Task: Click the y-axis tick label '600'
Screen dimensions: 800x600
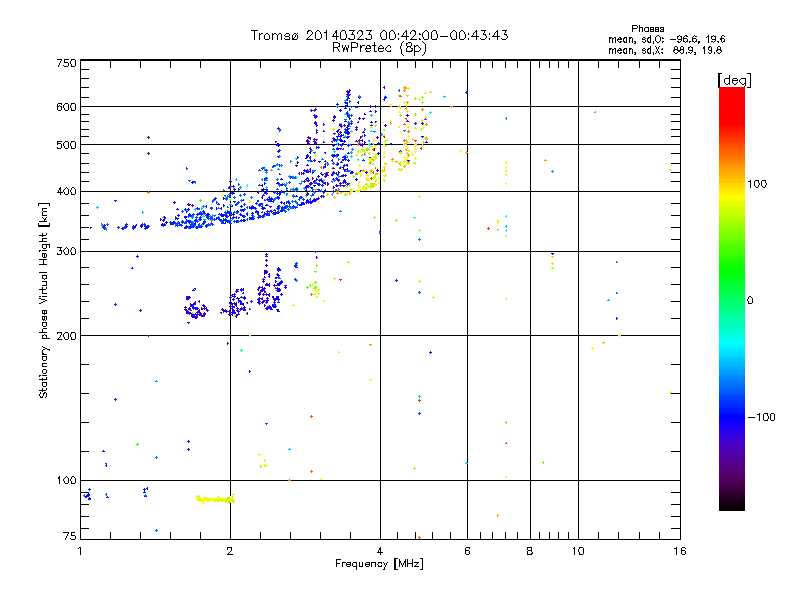Action: [x=66, y=107]
